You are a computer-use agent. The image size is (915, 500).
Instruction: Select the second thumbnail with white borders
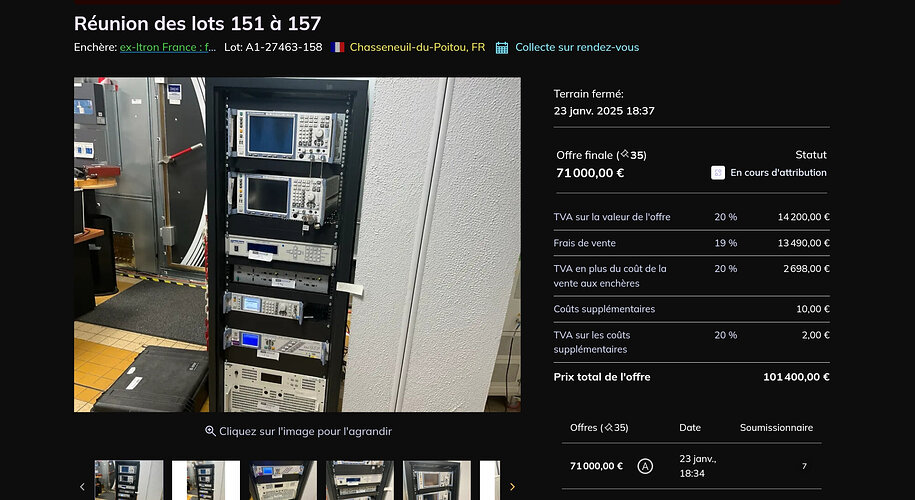point(206,480)
